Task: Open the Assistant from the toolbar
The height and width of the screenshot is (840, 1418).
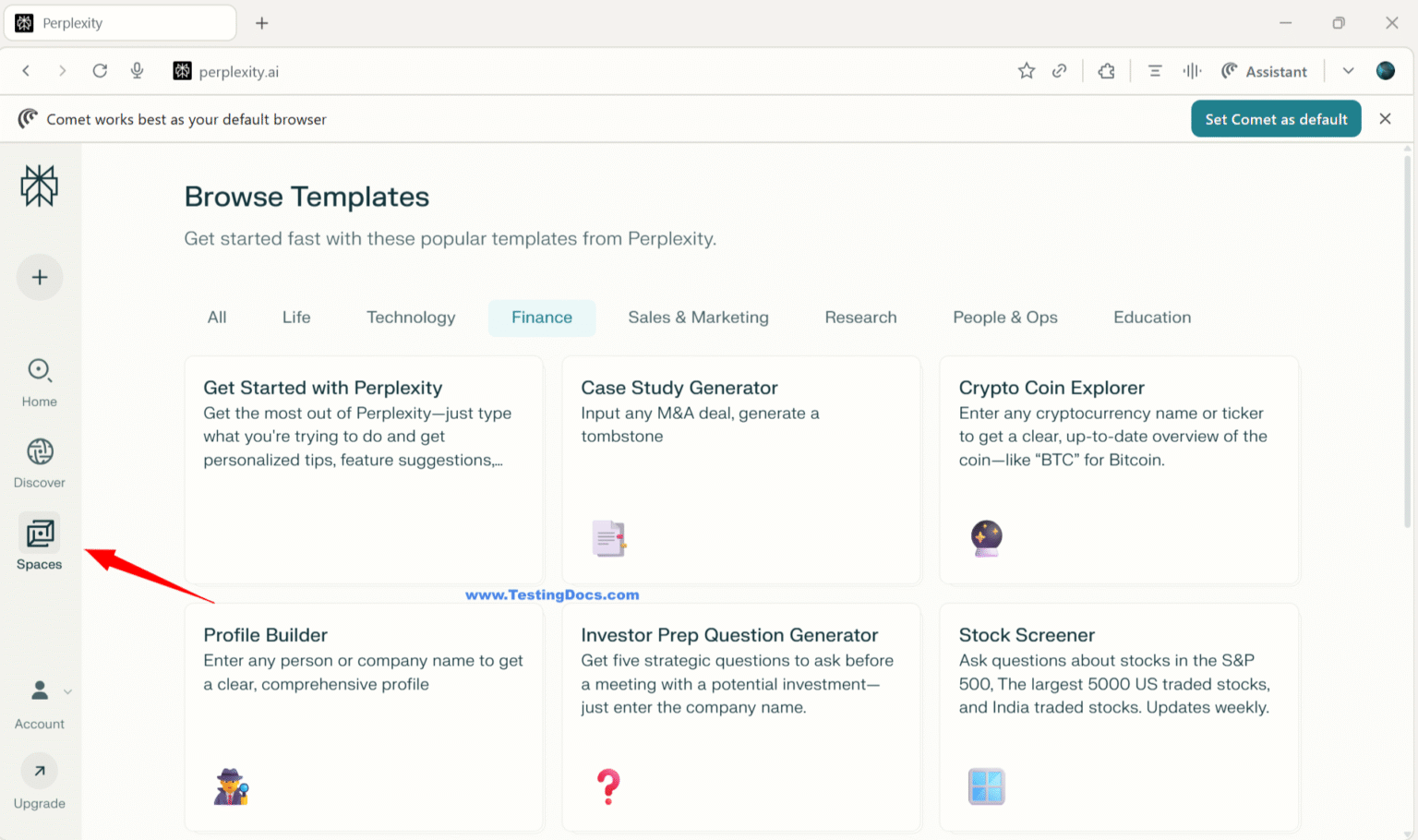Action: [x=1266, y=71]
